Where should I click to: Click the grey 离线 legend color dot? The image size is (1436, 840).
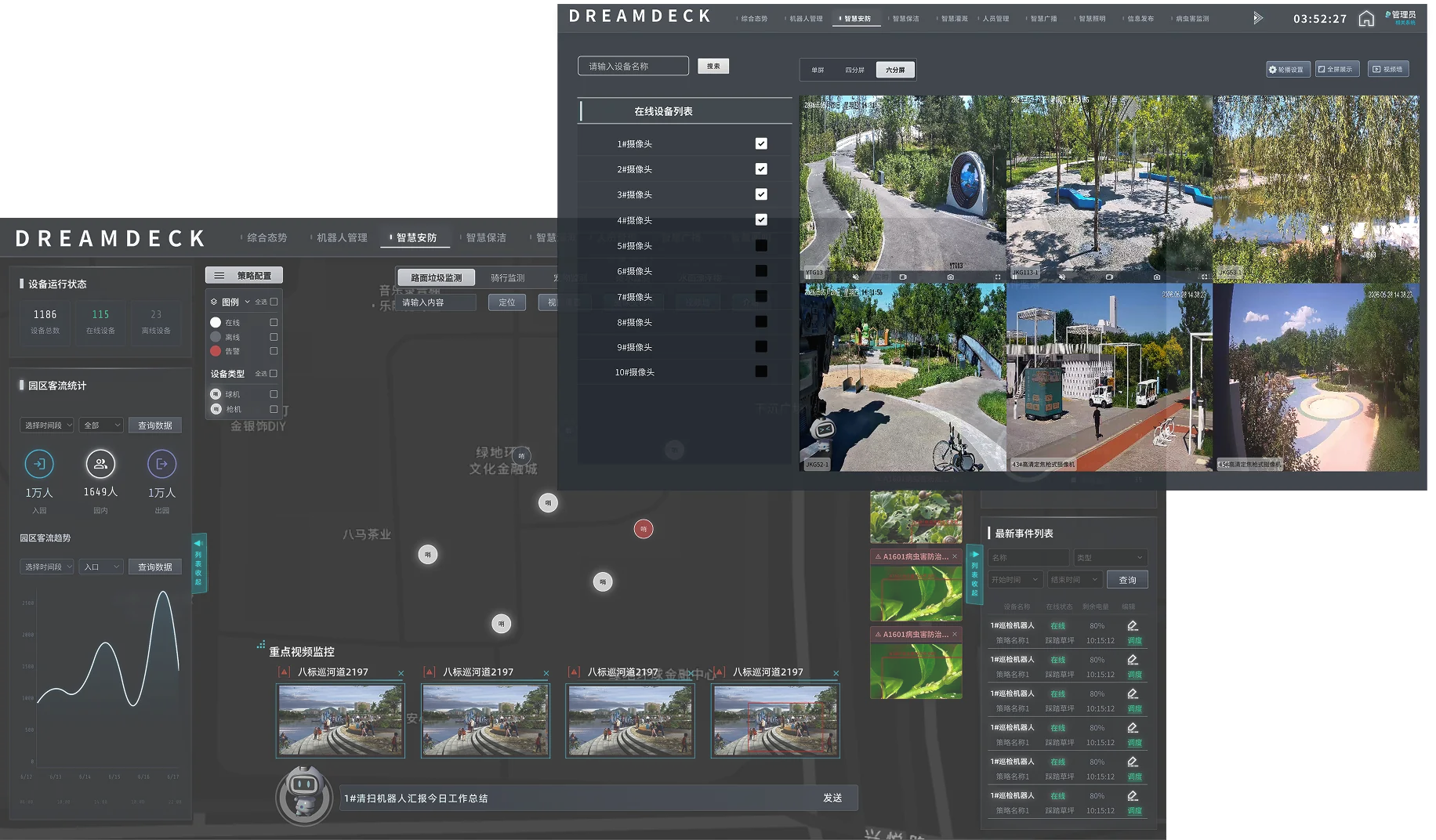(x=216, y=337)
